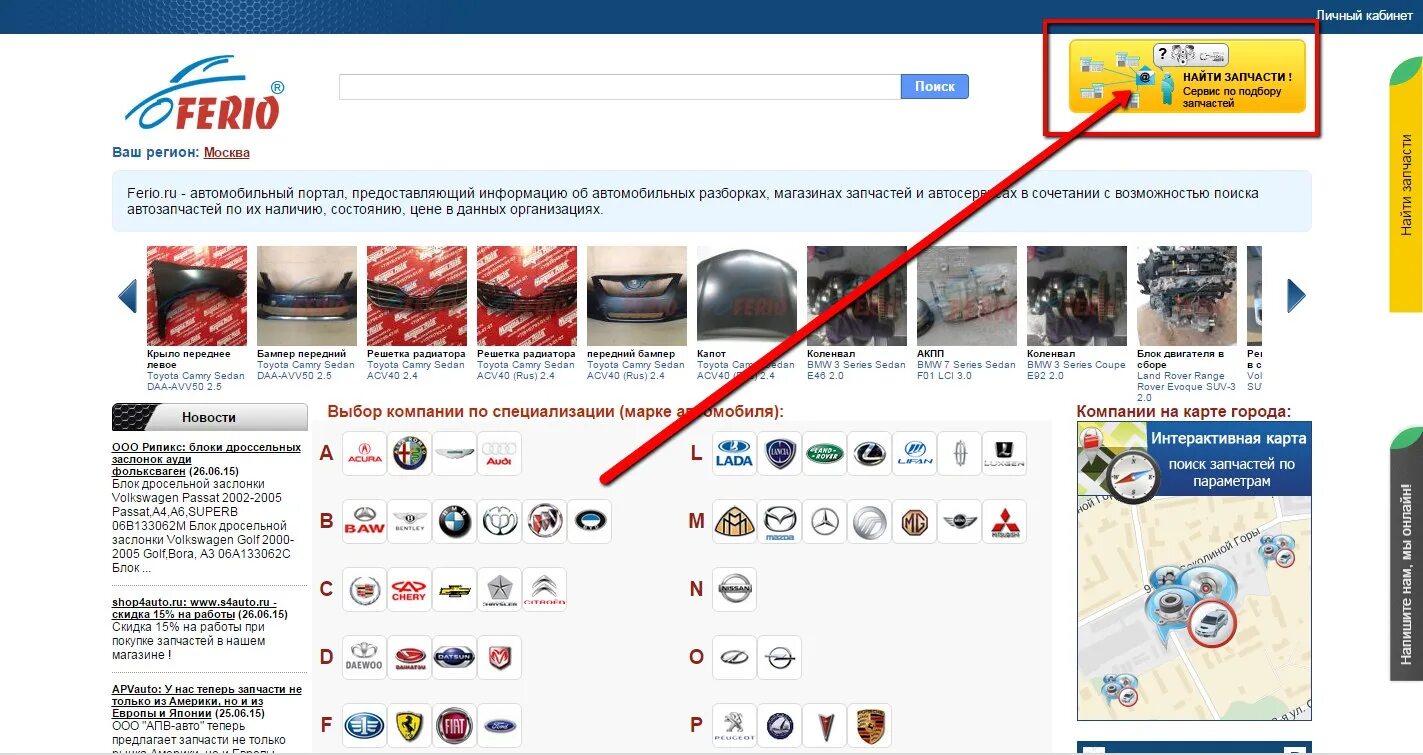Click the Mercedes three-pointed star logo
Viewport: 1423px width, 755px height.
824,522
